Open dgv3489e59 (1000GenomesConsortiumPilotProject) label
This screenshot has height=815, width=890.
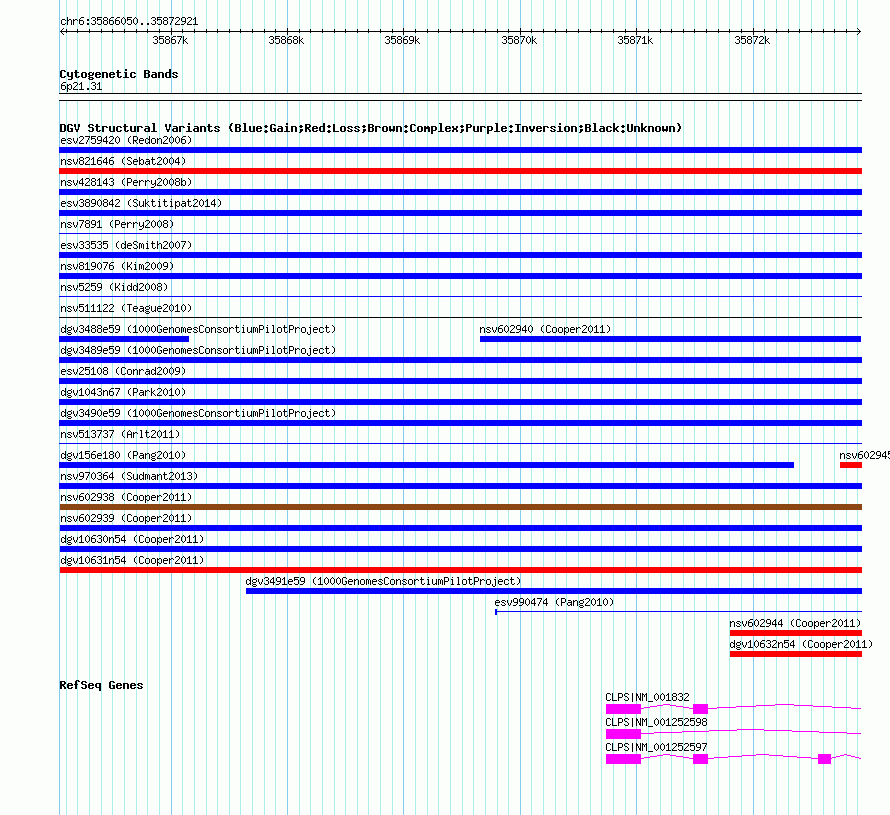198,350
